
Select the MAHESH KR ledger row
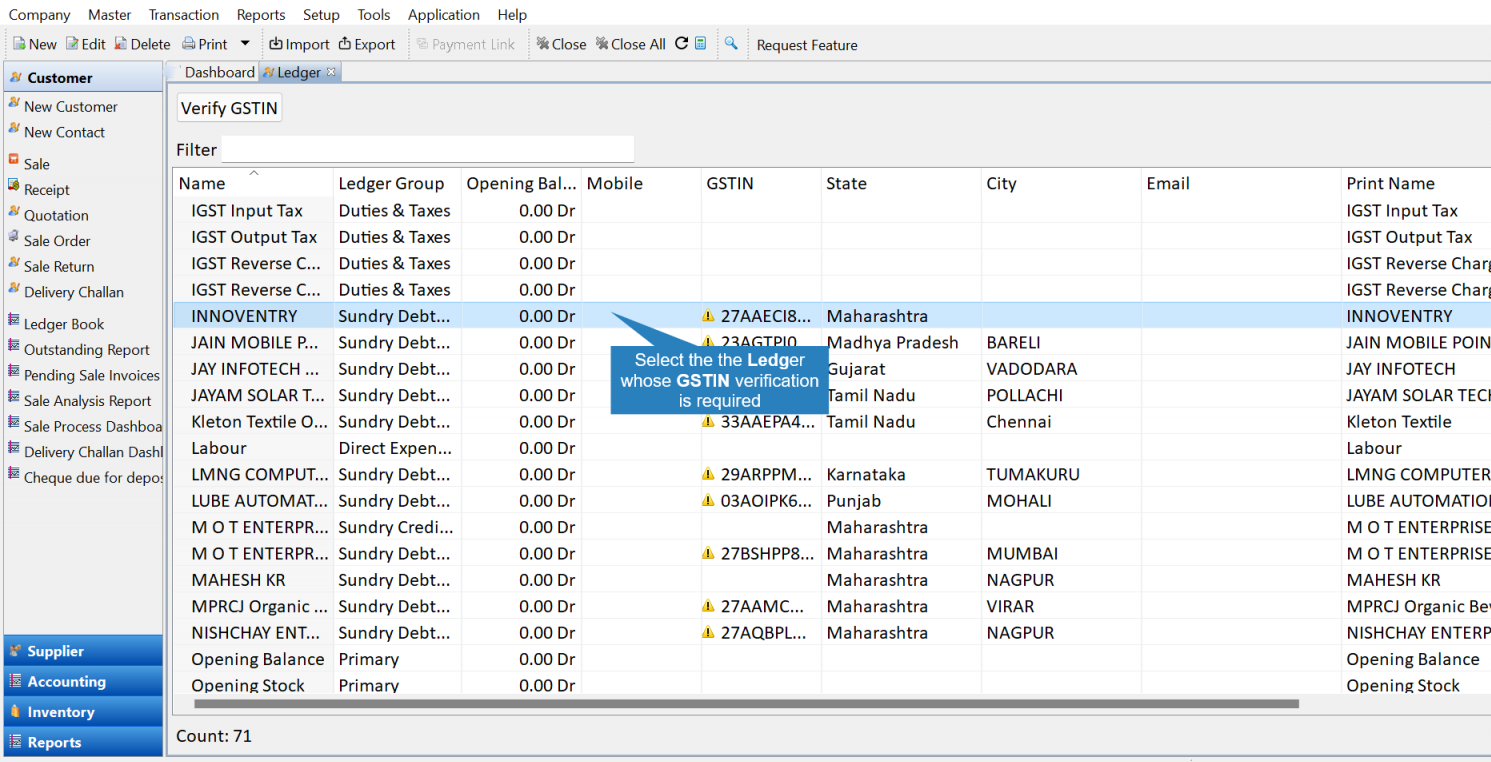pyautogui.click(x=832, y=580)
